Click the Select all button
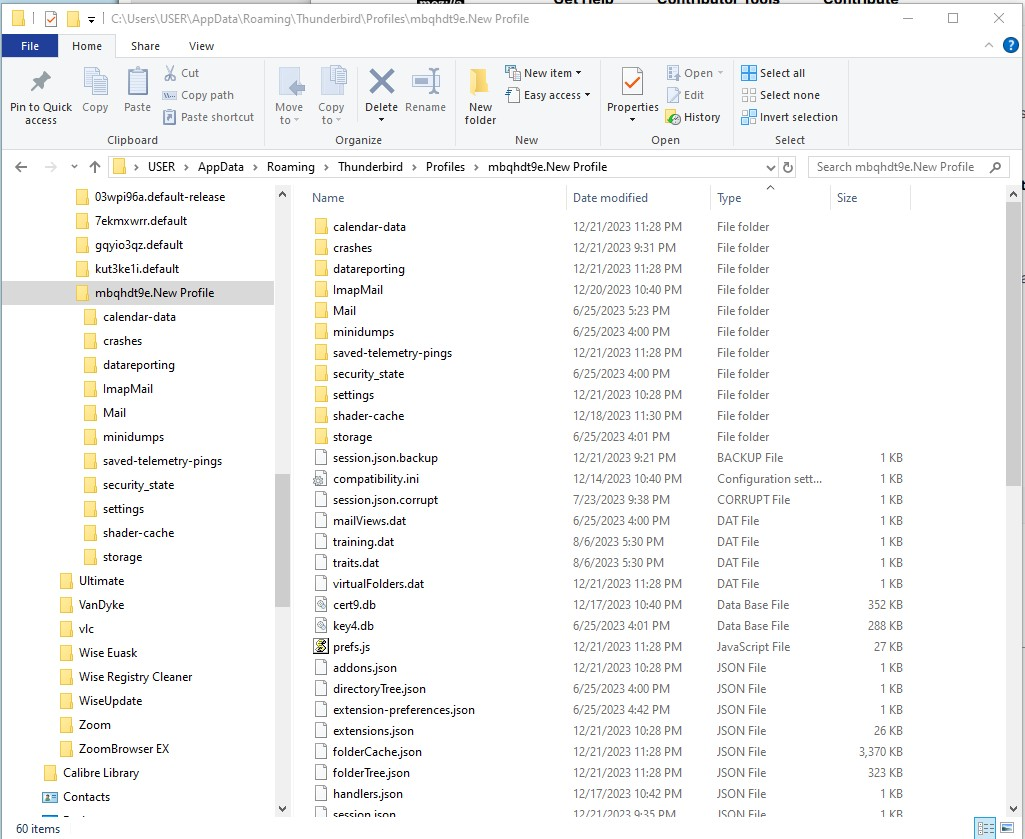Image resolution: width=1025 pixels, height=839 pixels. point(772,73)
